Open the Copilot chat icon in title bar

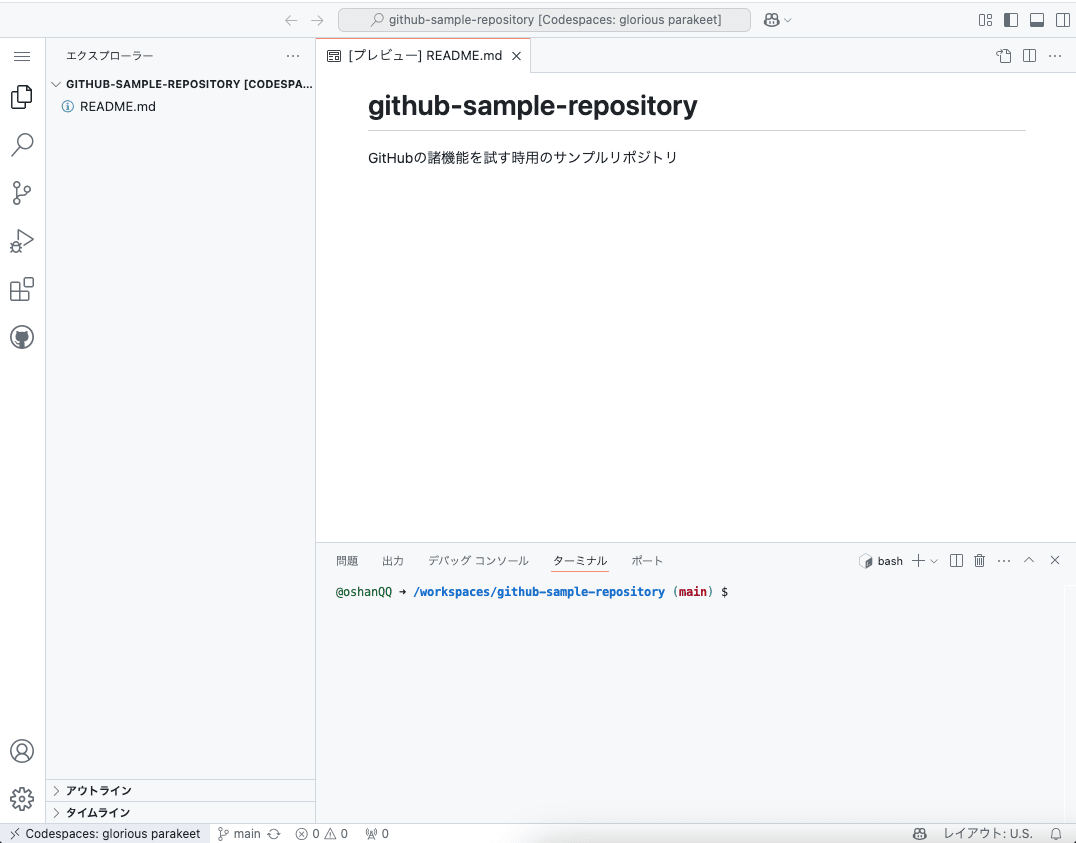(771, 20)
